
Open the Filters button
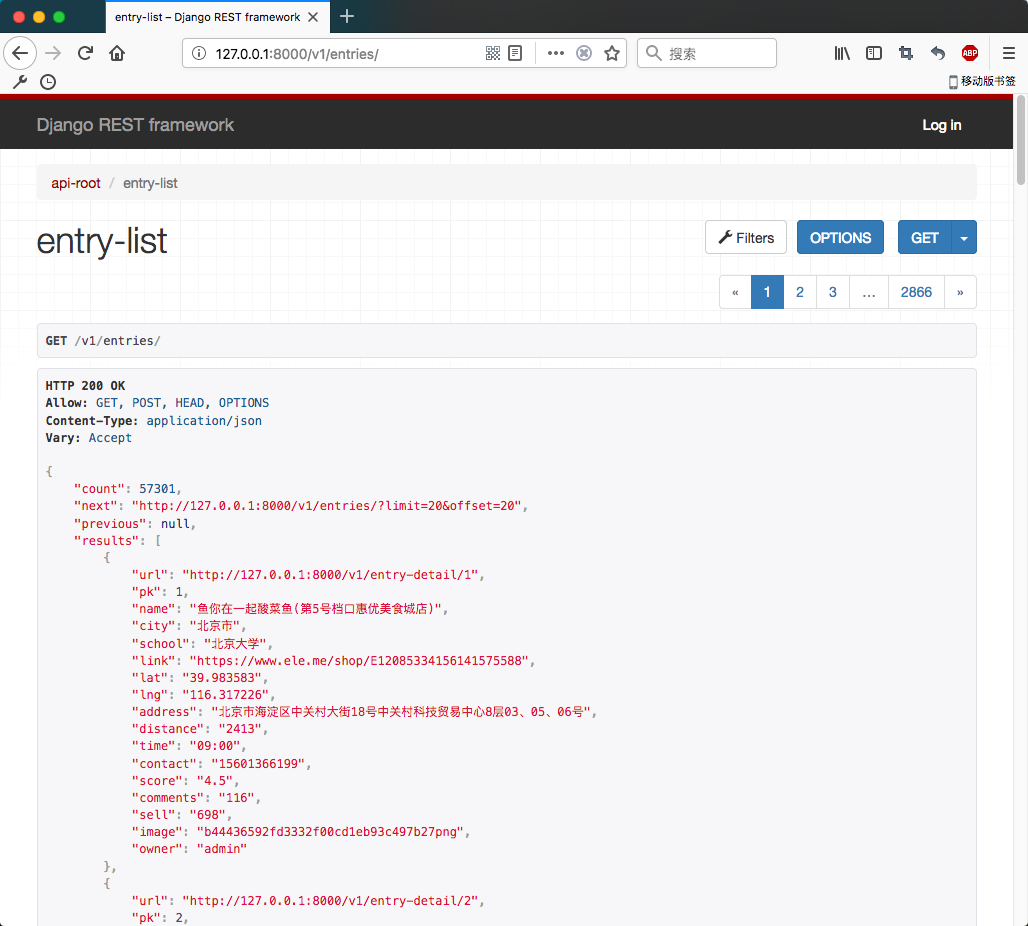coord(746,237)
